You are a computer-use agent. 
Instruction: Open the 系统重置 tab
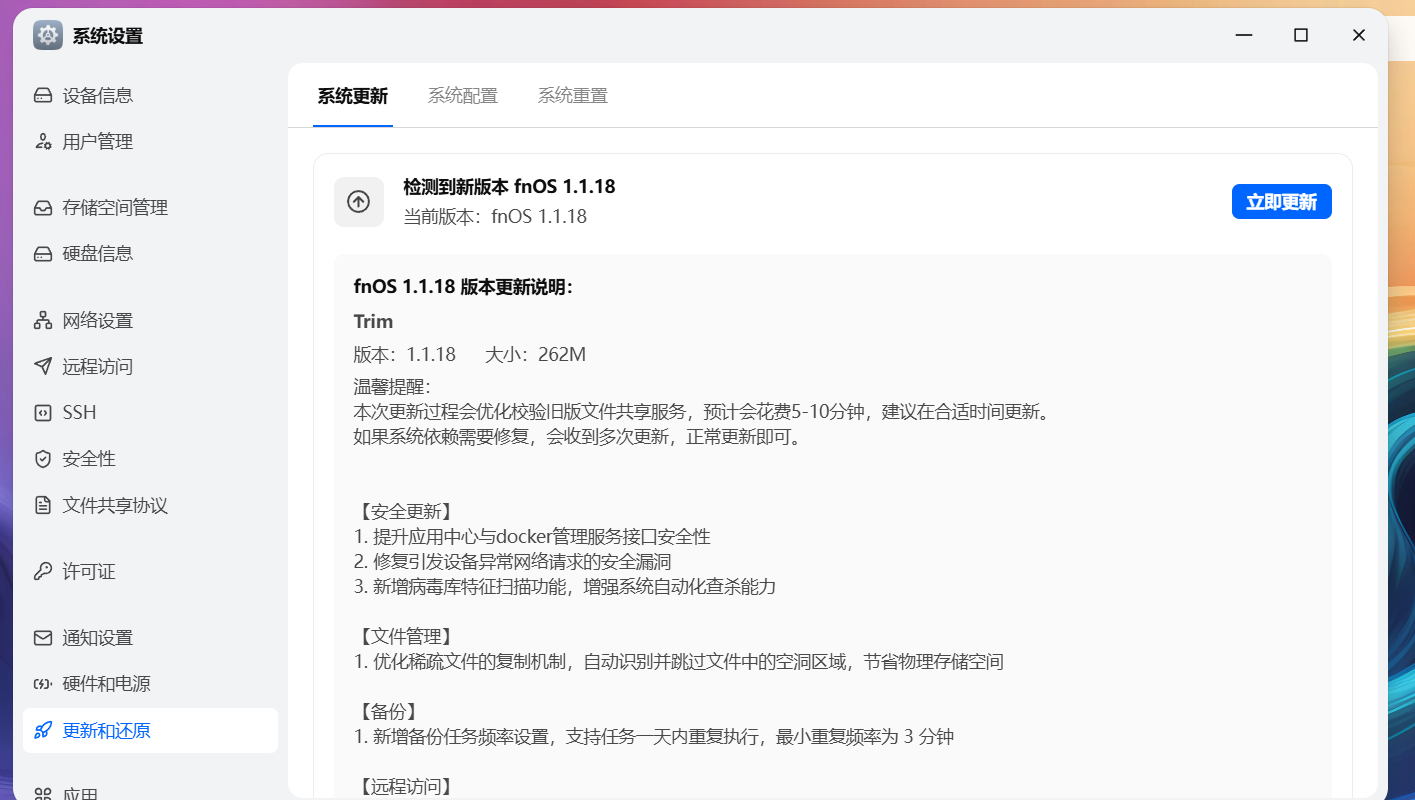pyautogui.click(x=572, y=95)
